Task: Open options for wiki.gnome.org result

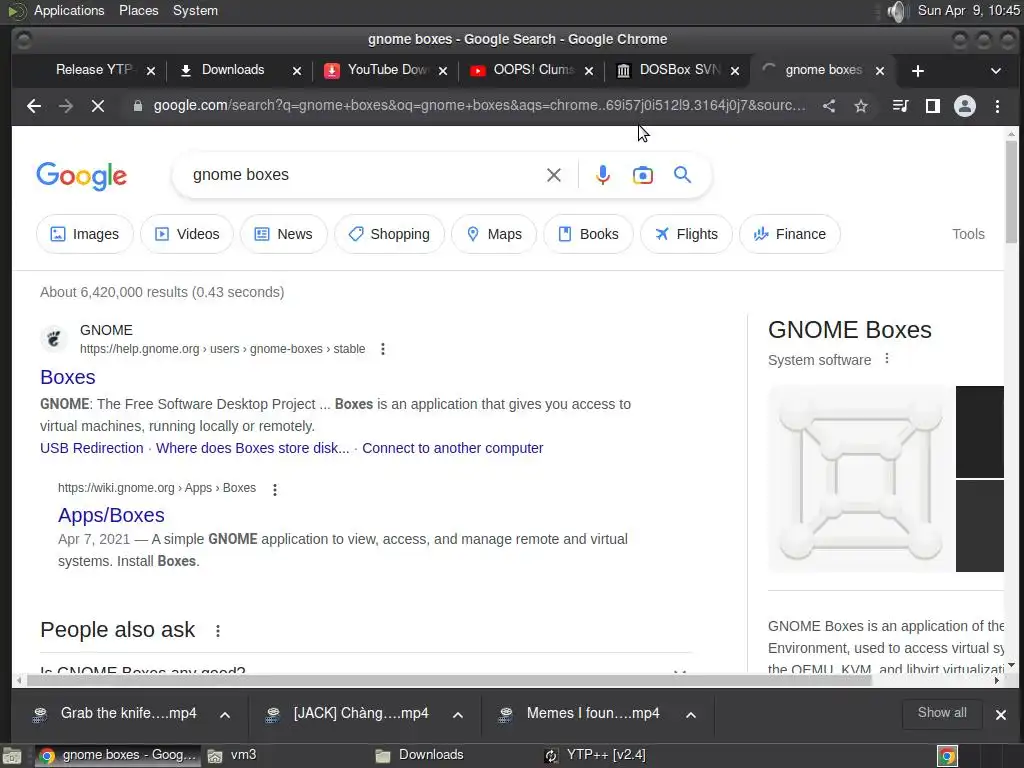Action: pos(275,490)
